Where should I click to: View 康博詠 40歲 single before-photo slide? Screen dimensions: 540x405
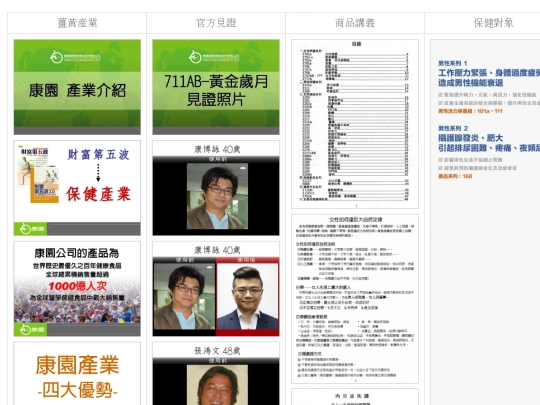[x=216, y=188]
